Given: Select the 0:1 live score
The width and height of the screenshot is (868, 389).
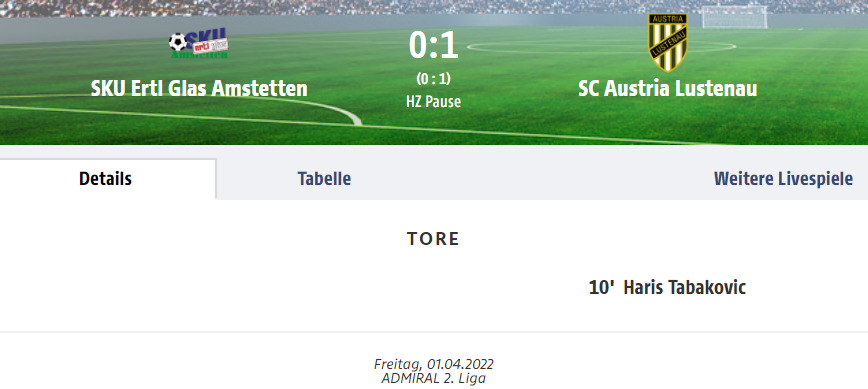Looking at the screenshot, I should (x=433, y=45).
